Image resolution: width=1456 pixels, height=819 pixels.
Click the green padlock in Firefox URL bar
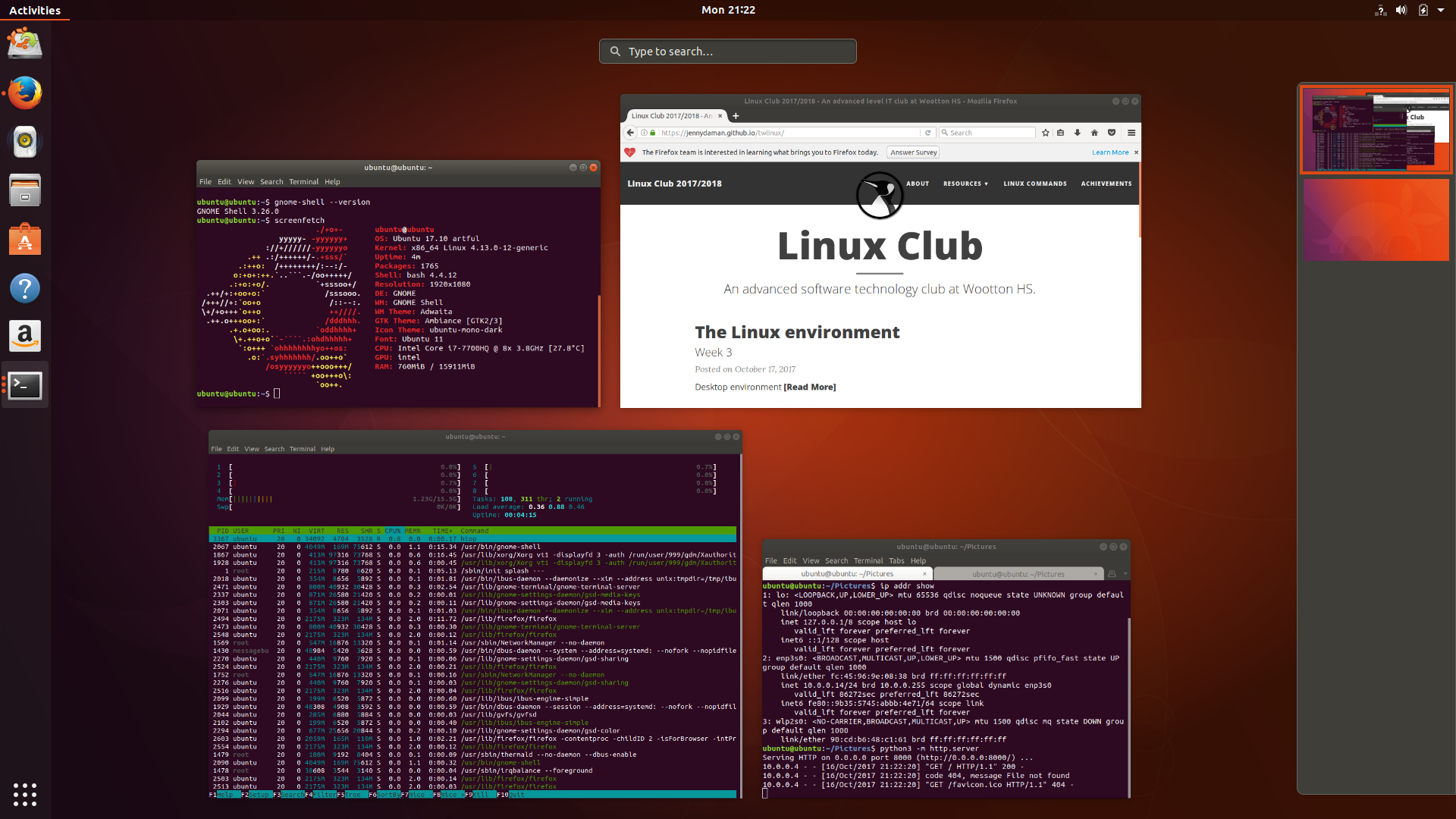(652, 133)
